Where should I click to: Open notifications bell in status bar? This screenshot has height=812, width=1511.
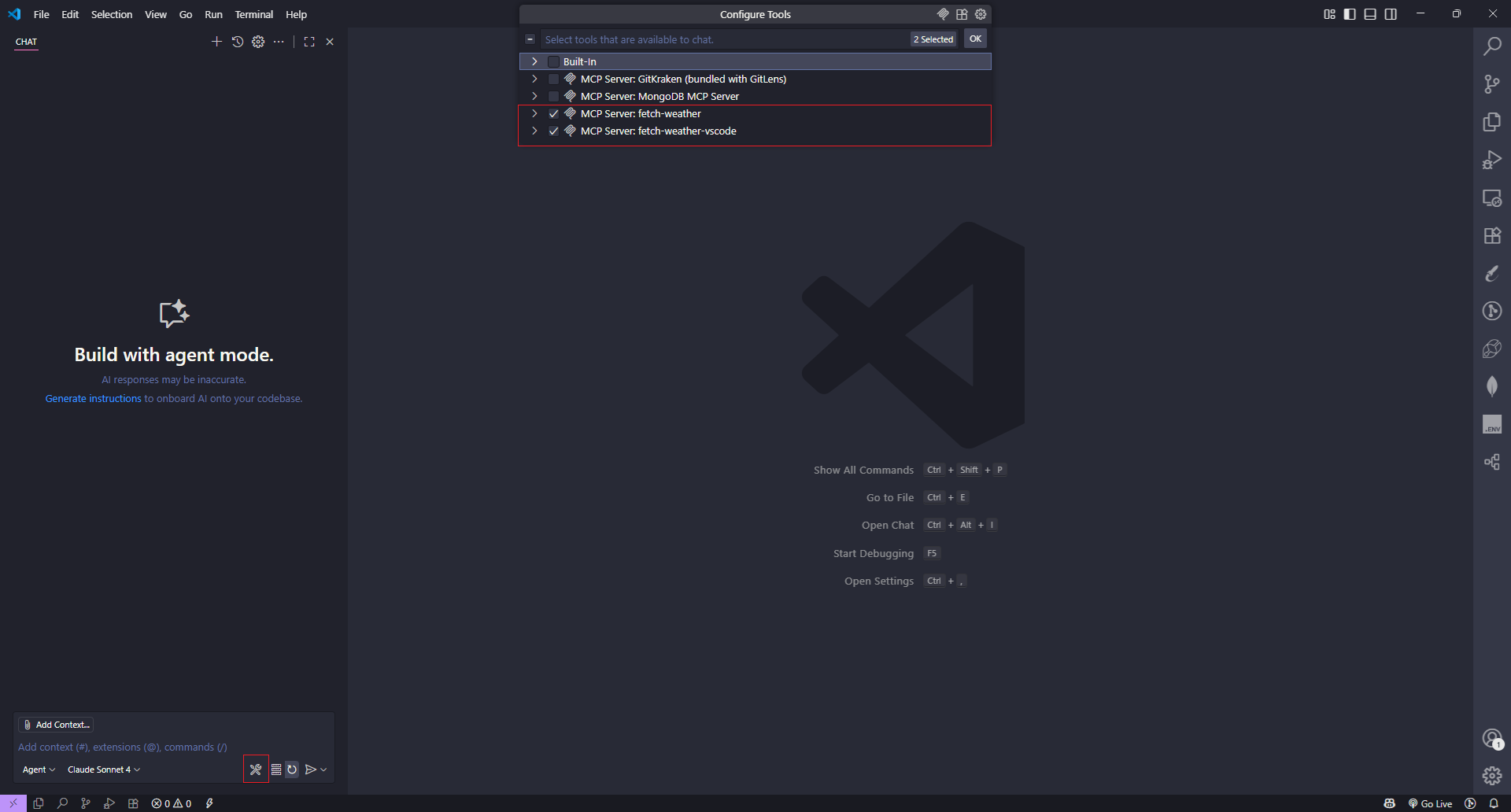1494,803
